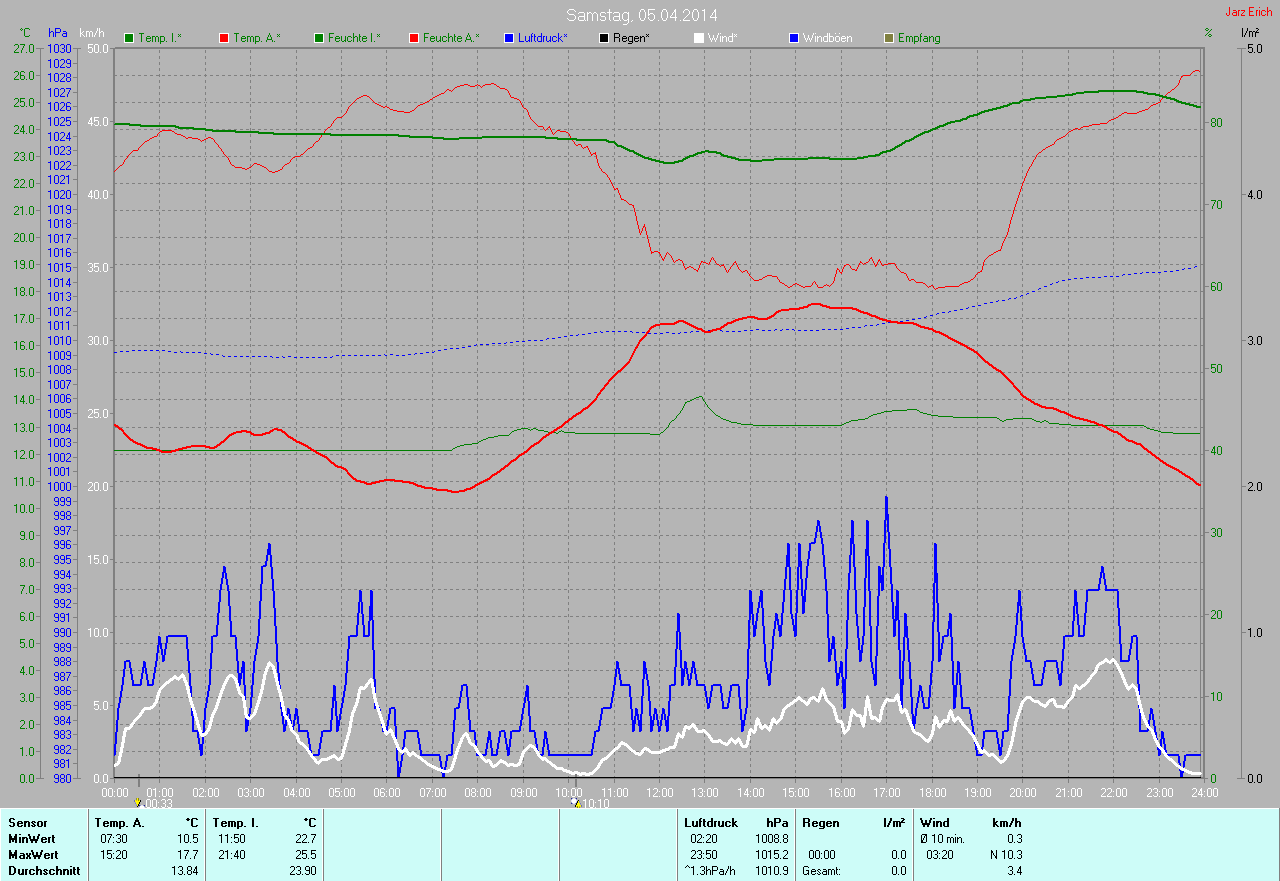1280x881 pixels.
Task: Click the 'Temp. I.' column header in the table
Action: tap(235, 823)
